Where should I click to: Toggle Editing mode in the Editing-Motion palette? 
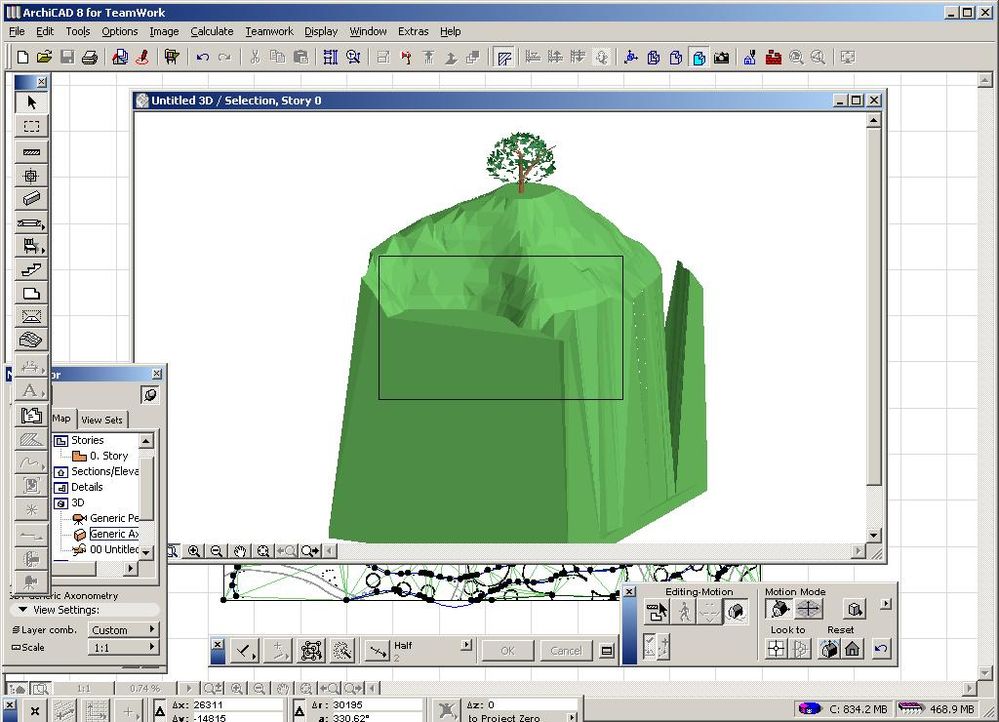656,611
